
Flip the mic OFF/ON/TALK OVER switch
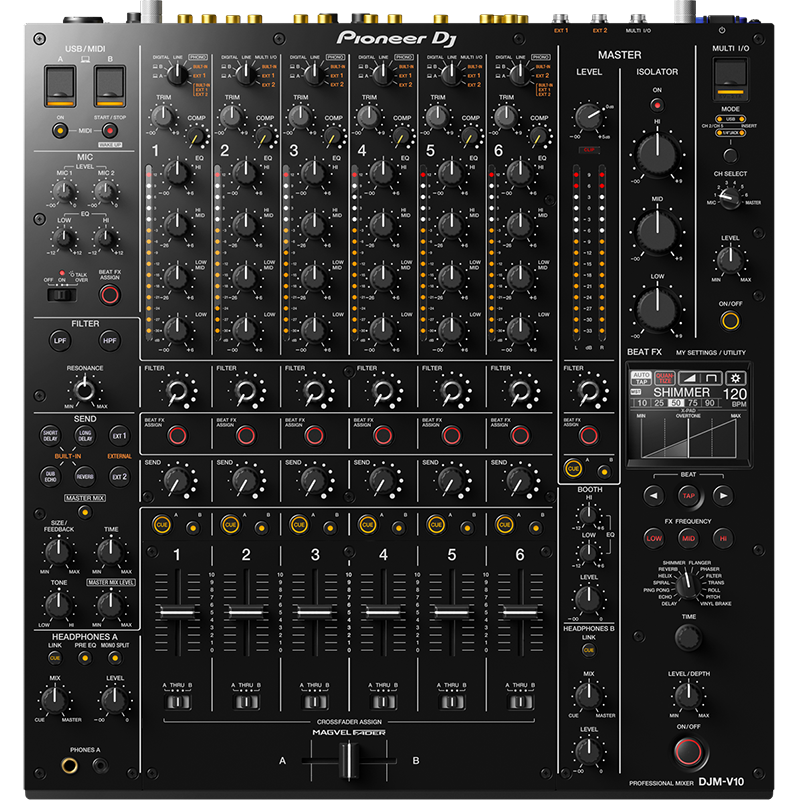click(x=62, y=295)
